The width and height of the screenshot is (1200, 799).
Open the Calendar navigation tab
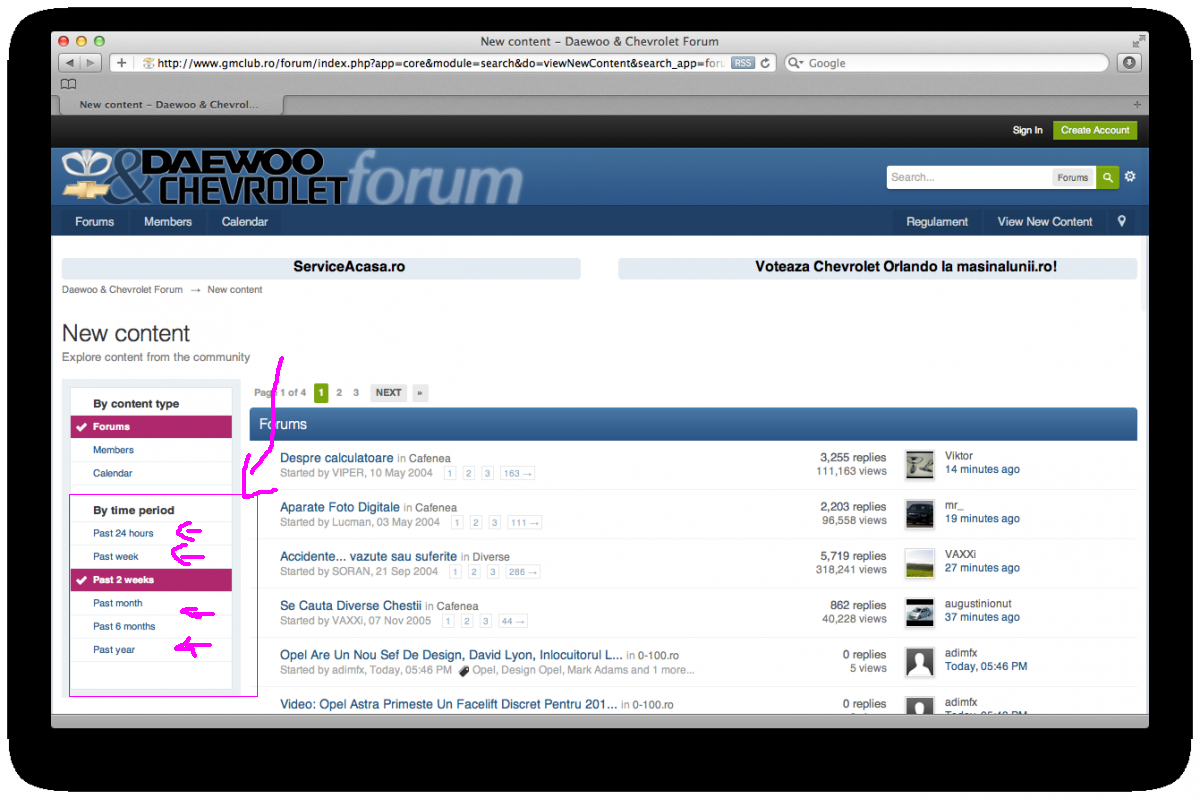(244, 221)
